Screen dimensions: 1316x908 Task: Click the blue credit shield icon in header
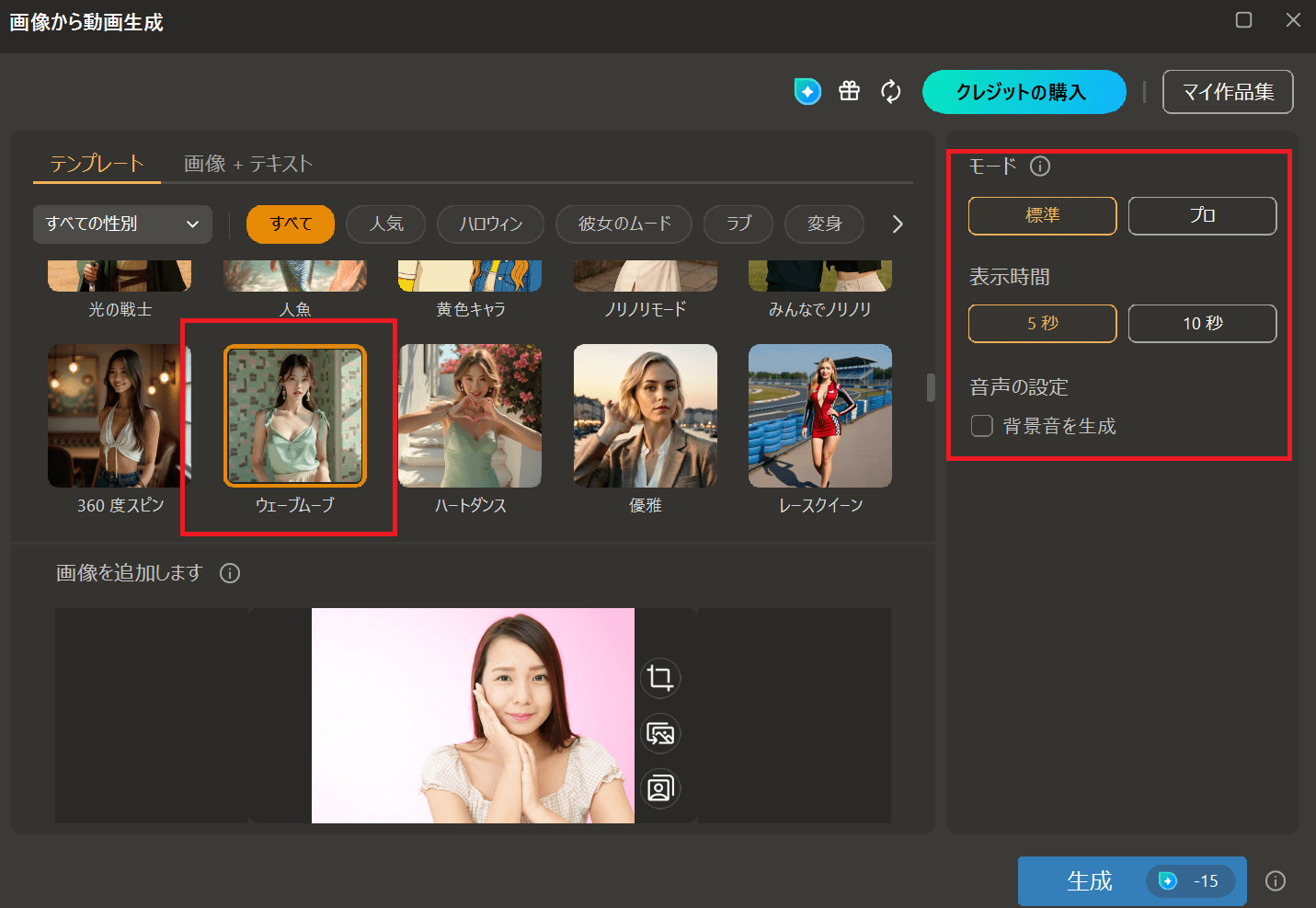pos(807,91)
